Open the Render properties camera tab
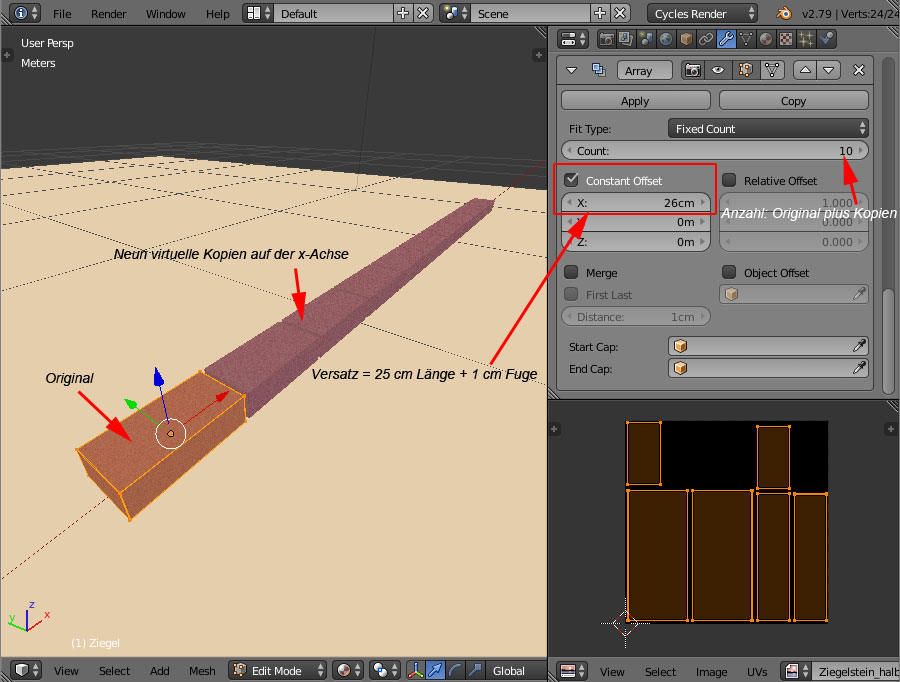This screenshot has width=900, height=682. point(606,40)
